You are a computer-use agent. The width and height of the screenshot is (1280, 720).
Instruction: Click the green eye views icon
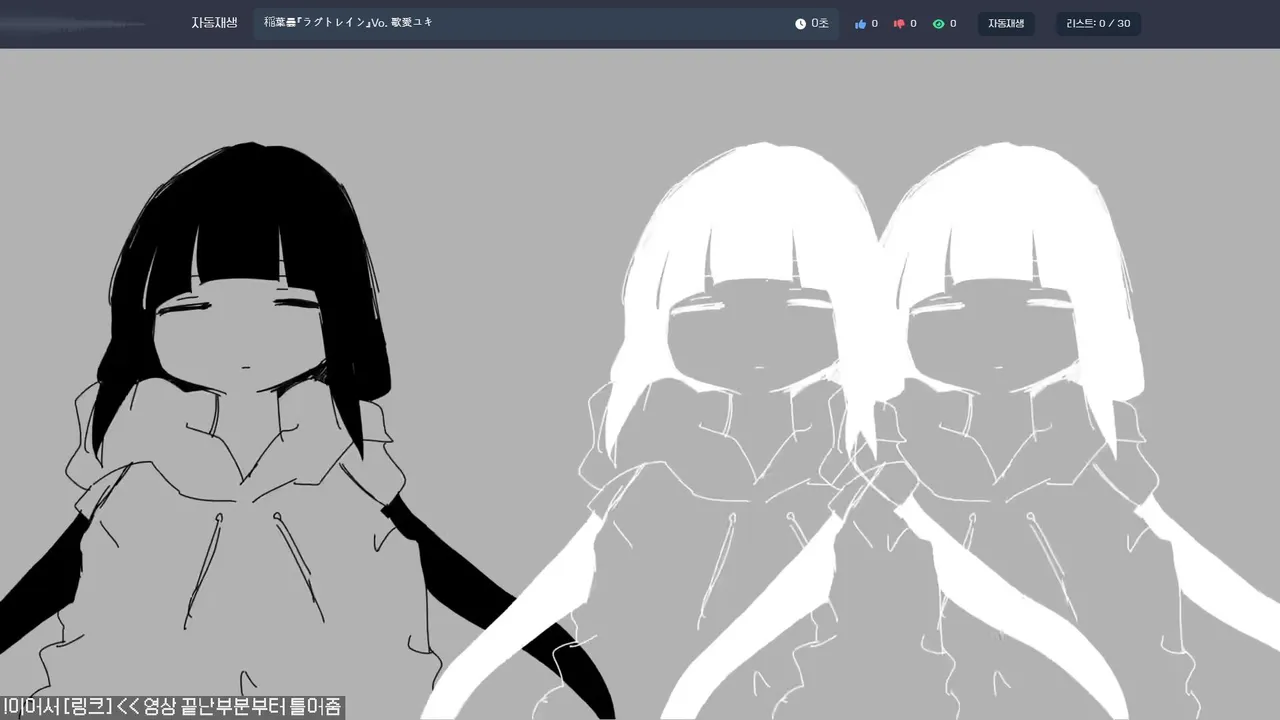938,24
